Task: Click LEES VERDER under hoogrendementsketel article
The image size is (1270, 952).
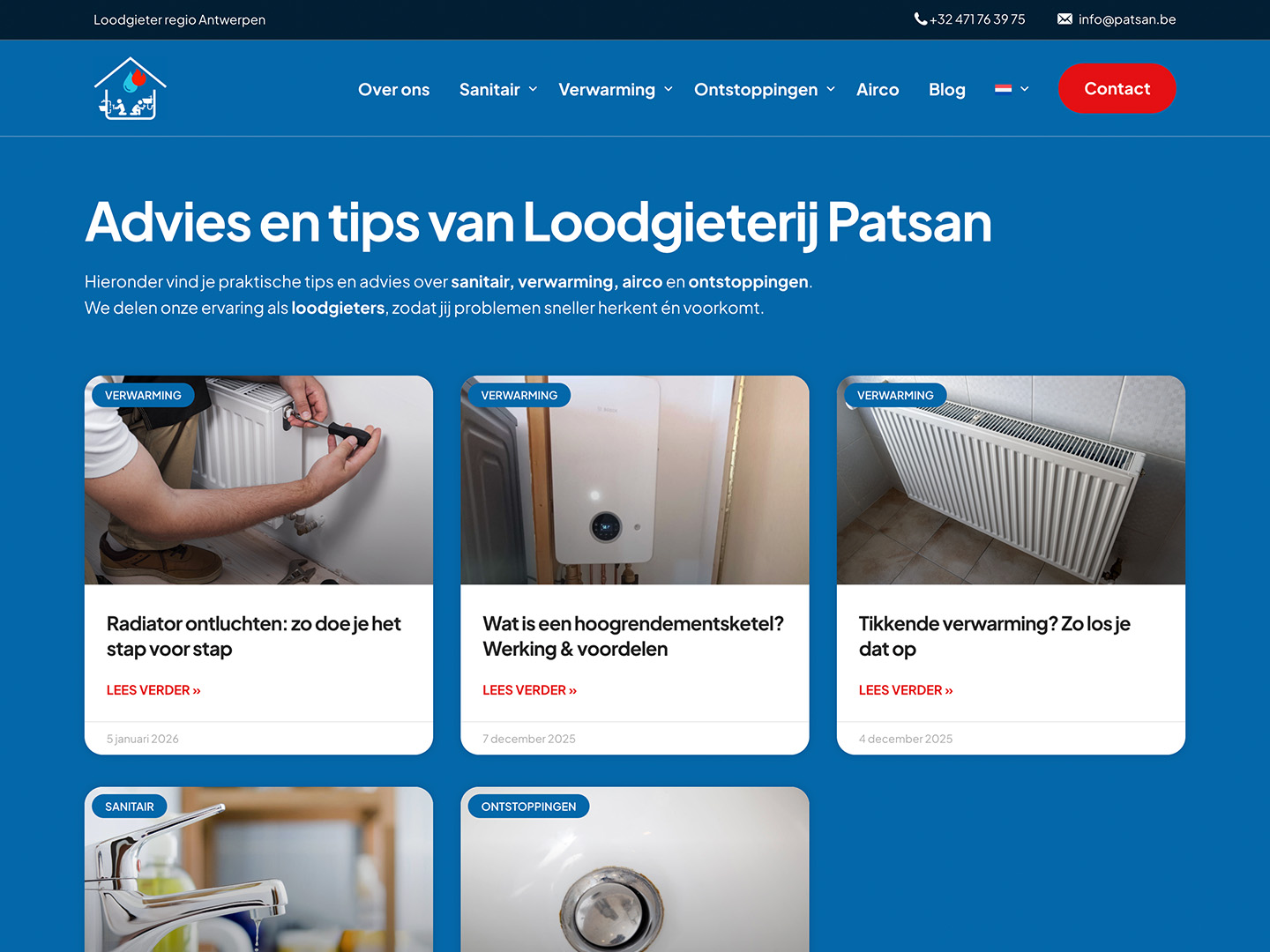Action: click(529, 690)
